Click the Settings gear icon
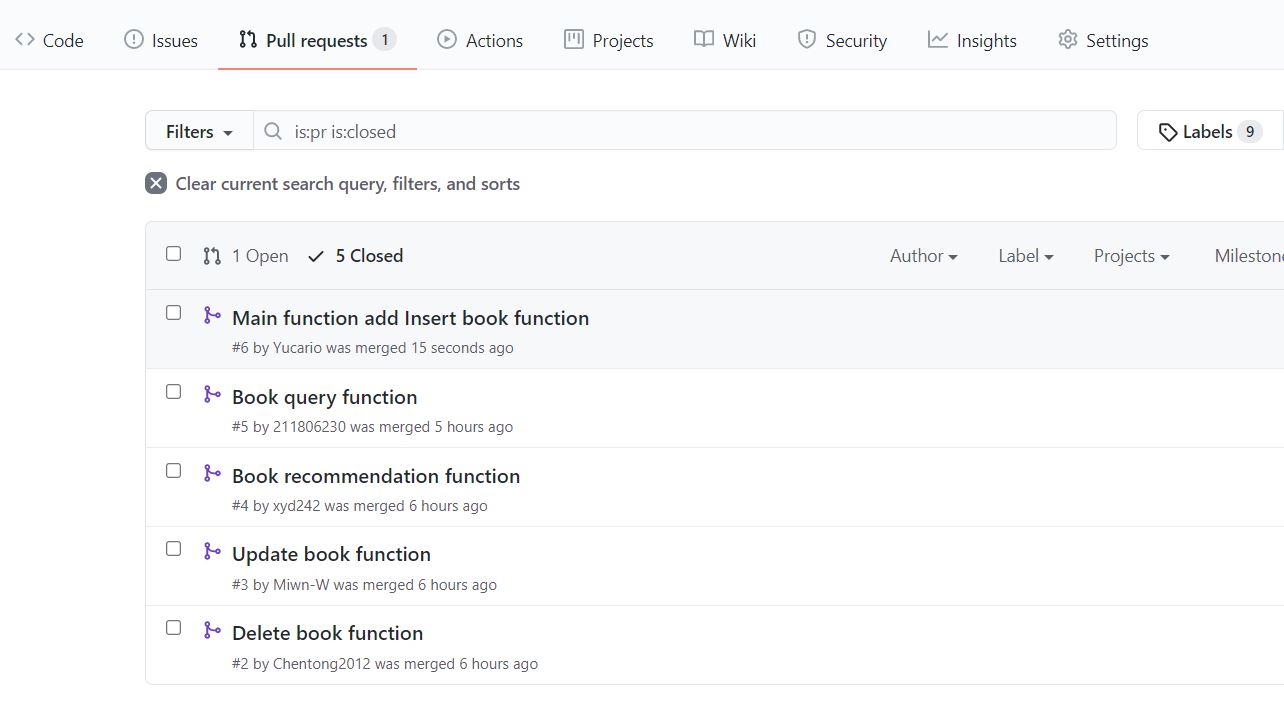 [x=1068, y=40]
